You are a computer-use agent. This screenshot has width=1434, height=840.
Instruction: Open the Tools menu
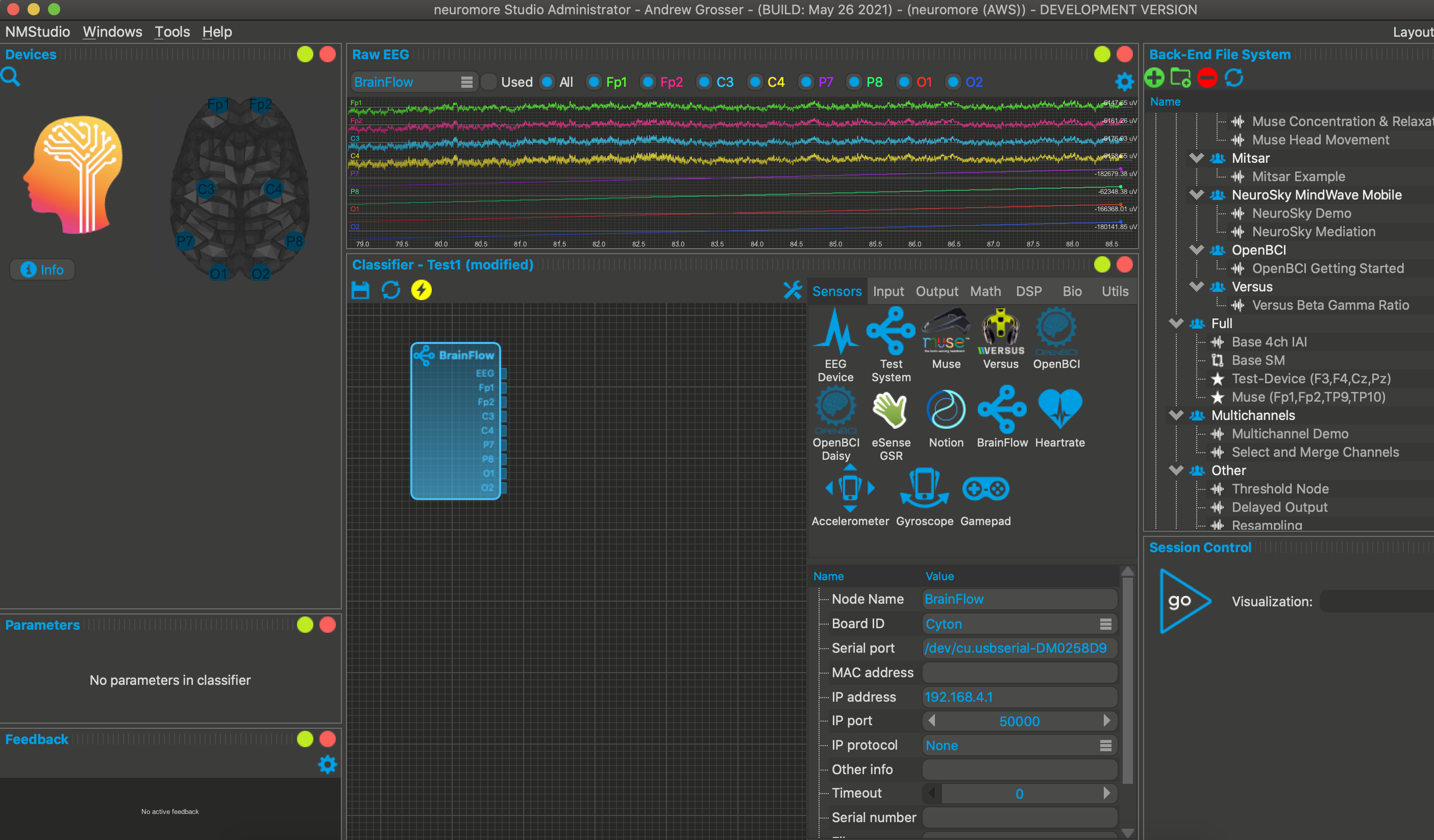point(172,32)
